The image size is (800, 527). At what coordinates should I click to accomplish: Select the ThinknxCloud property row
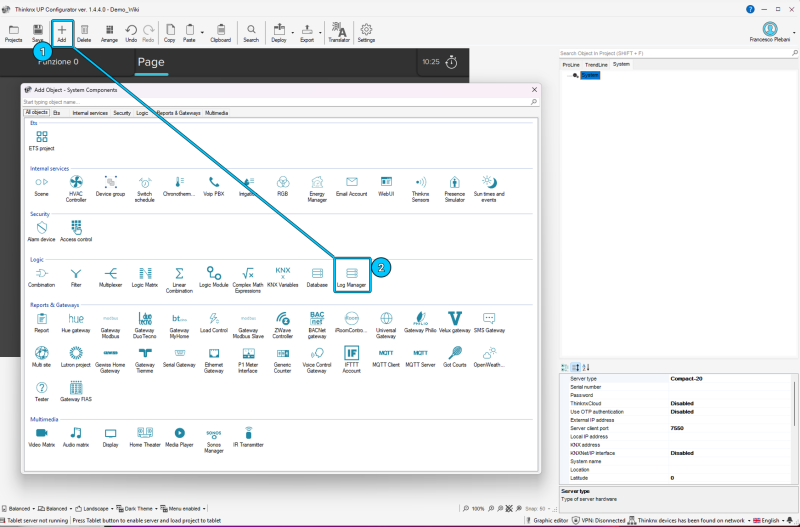tap(677, 403)
